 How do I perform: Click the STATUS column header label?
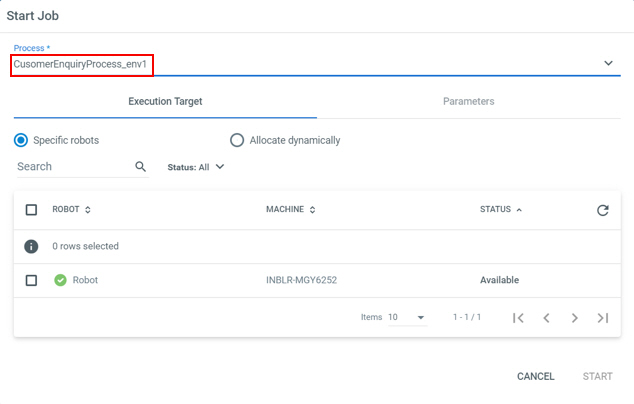[x=495, y=209]
